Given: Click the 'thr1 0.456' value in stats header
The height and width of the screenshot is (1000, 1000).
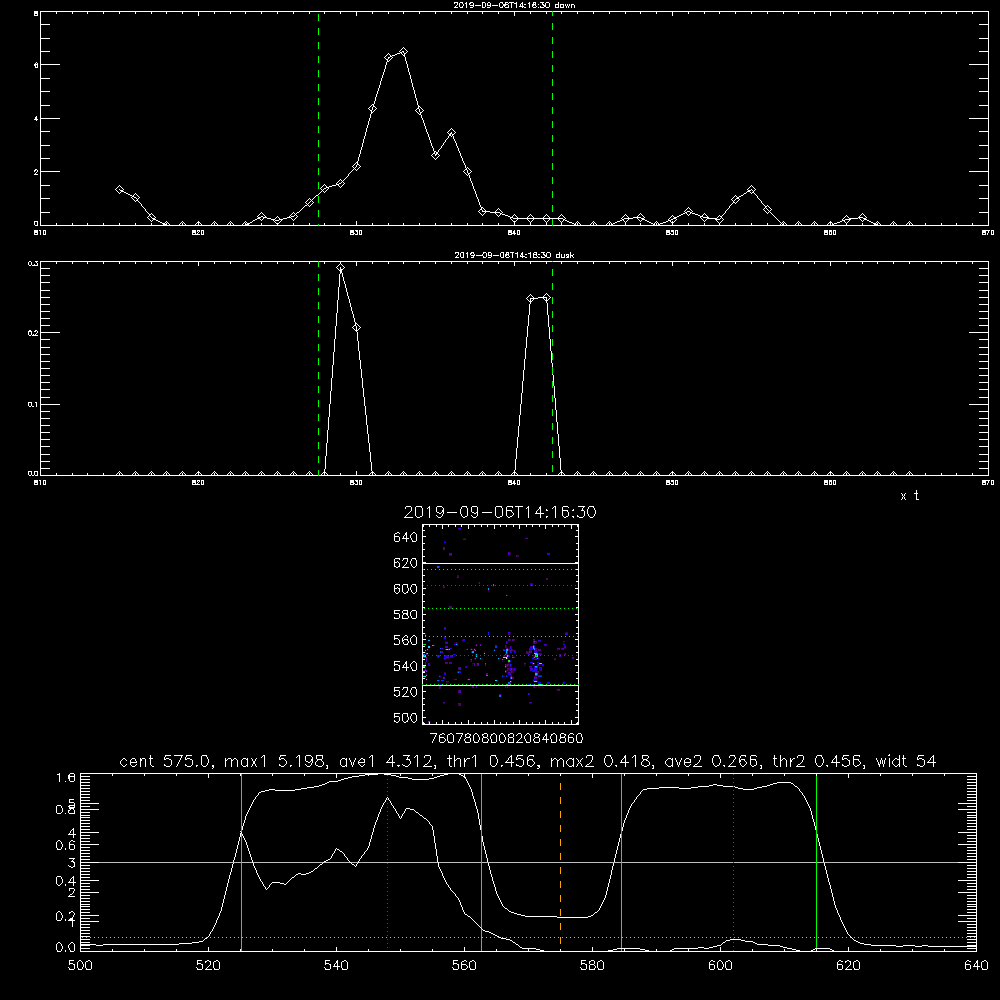Looking at the screenshot, I should (x=492, y=761).
